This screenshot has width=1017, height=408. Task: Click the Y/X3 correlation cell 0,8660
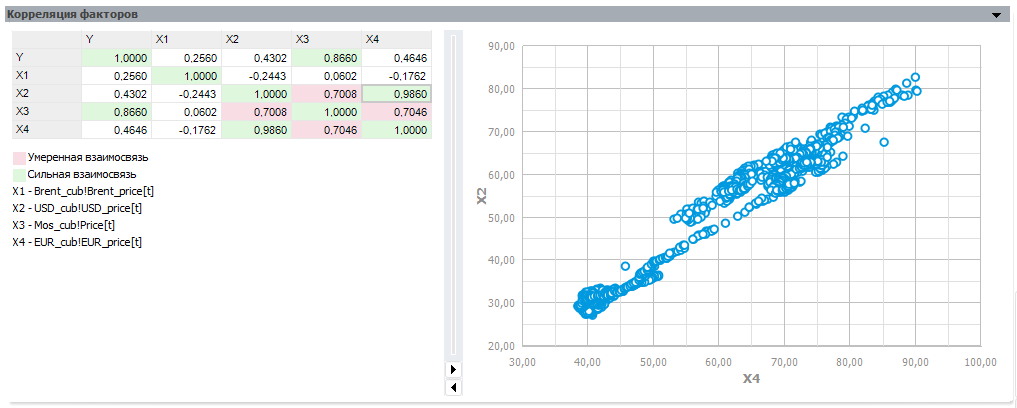326,58
